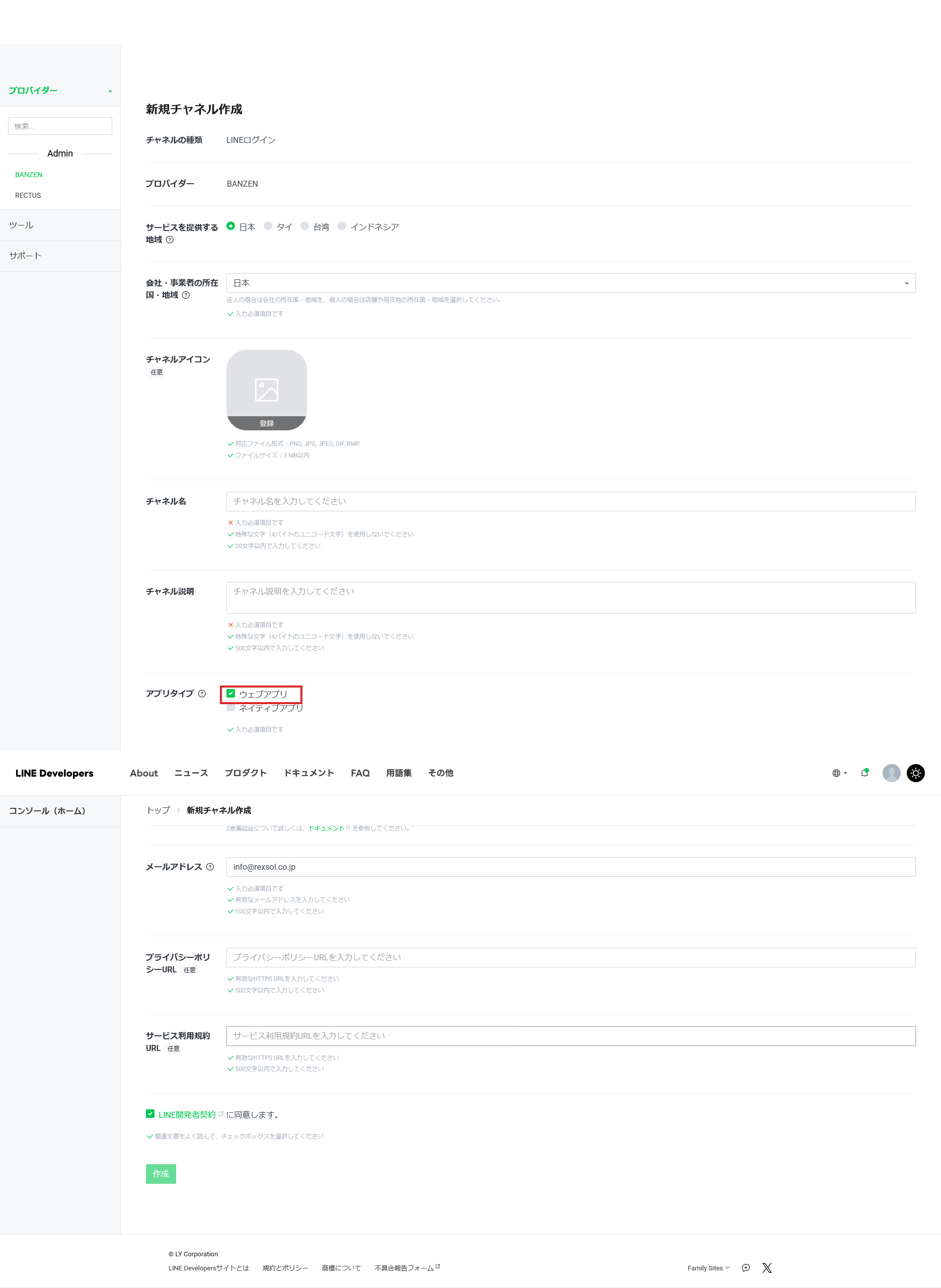The width and height of the screenshot is (941, 1288).
Task: Click the channel icon image placeholder
Action: pos(267,390)
